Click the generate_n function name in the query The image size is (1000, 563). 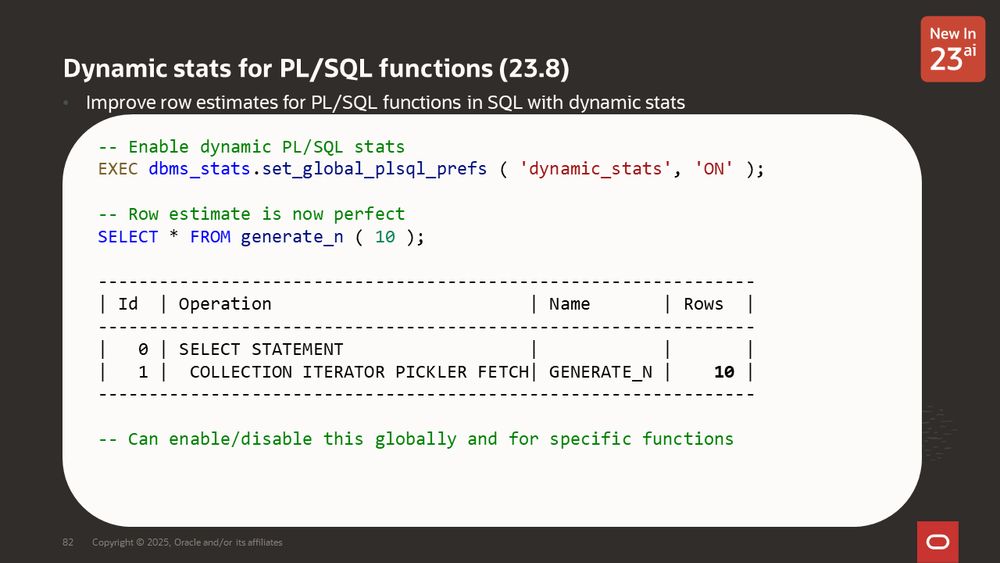(292, 237)
